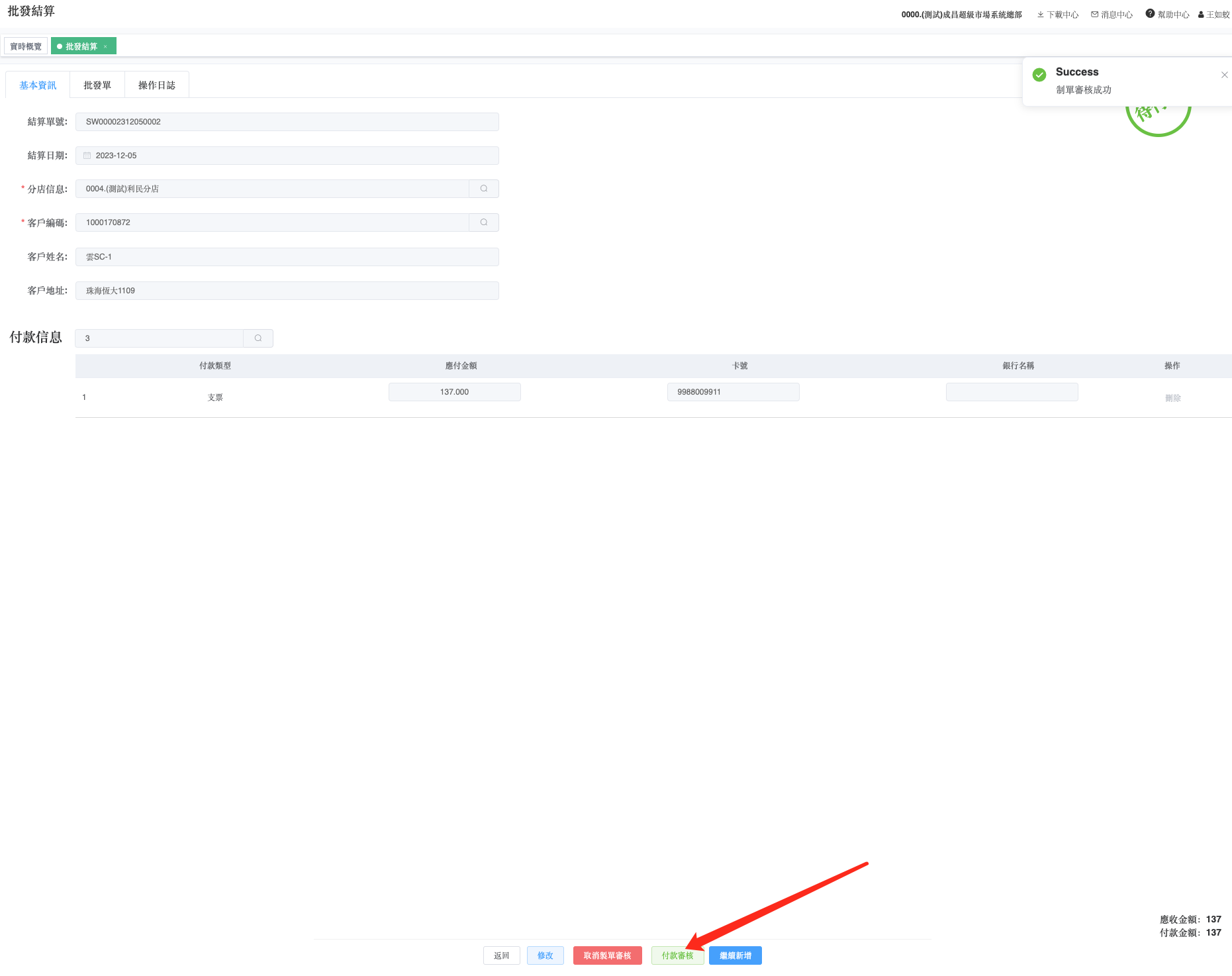Viewport: 1232px width, 976px height.
Task: Open the 消息中心 message center
Action: [1112, 15]
